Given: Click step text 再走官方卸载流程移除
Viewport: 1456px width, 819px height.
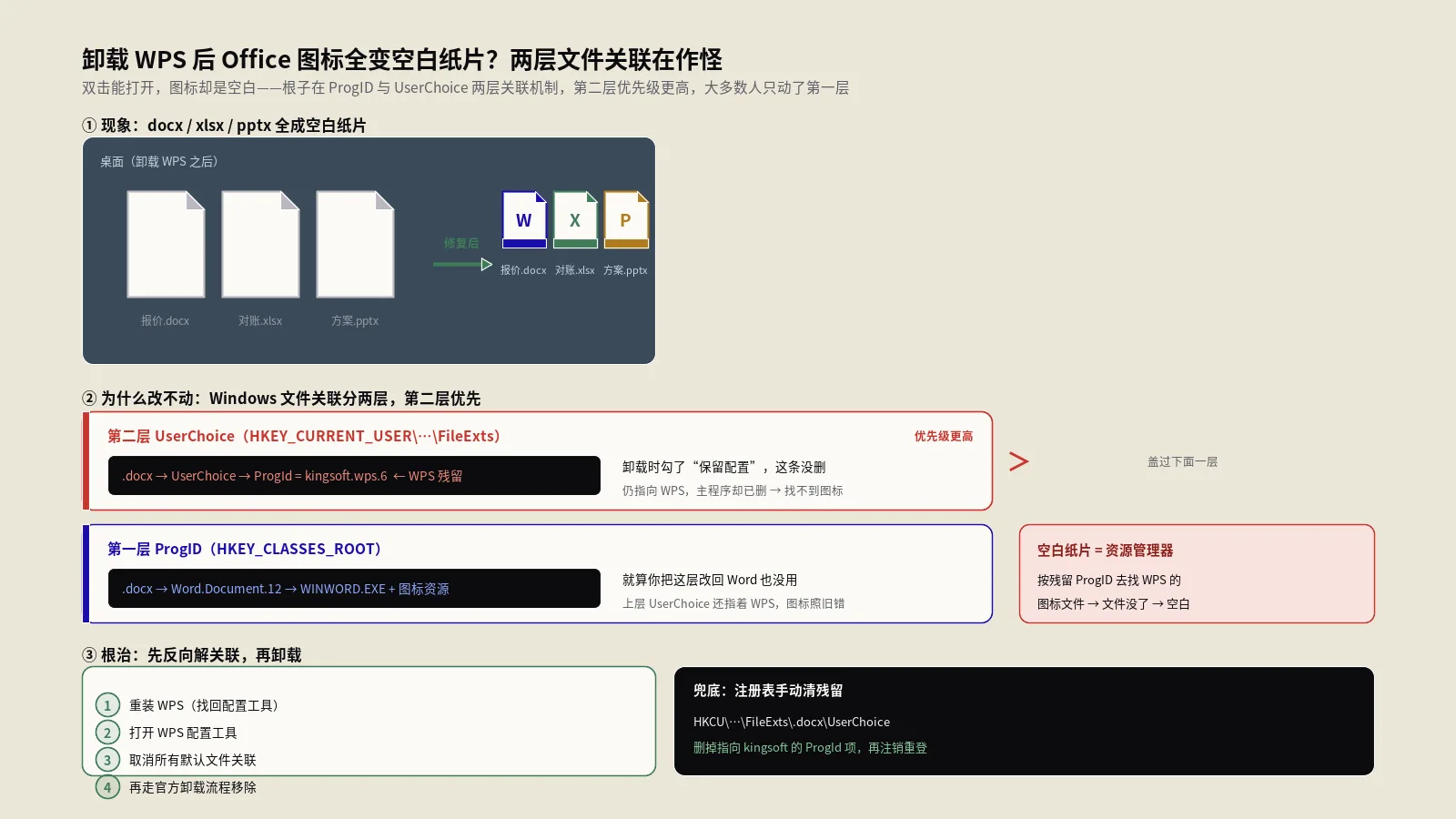Looking at the screenshot, I should pos(193,787).
